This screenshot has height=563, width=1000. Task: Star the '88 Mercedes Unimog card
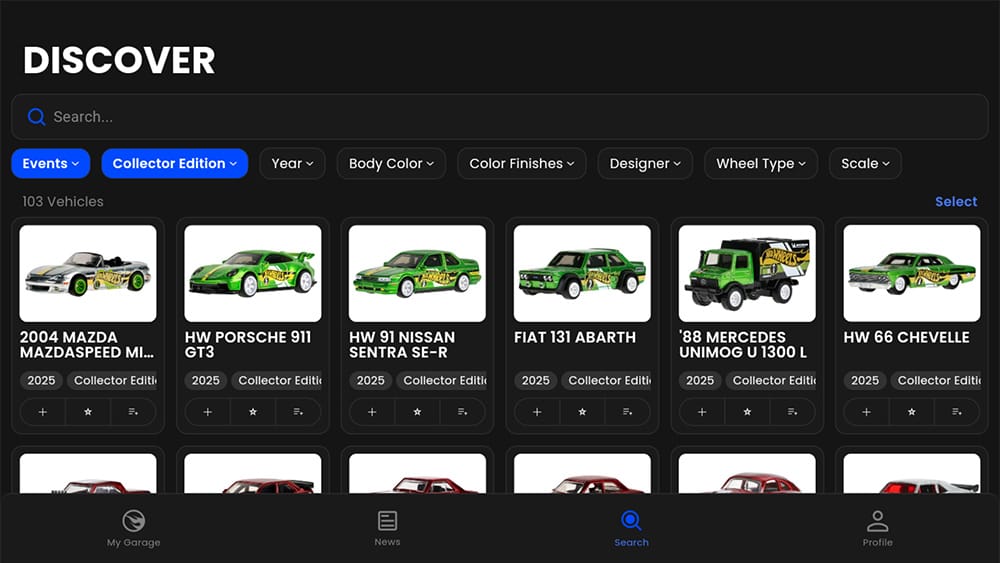click(x=747, y=412)
